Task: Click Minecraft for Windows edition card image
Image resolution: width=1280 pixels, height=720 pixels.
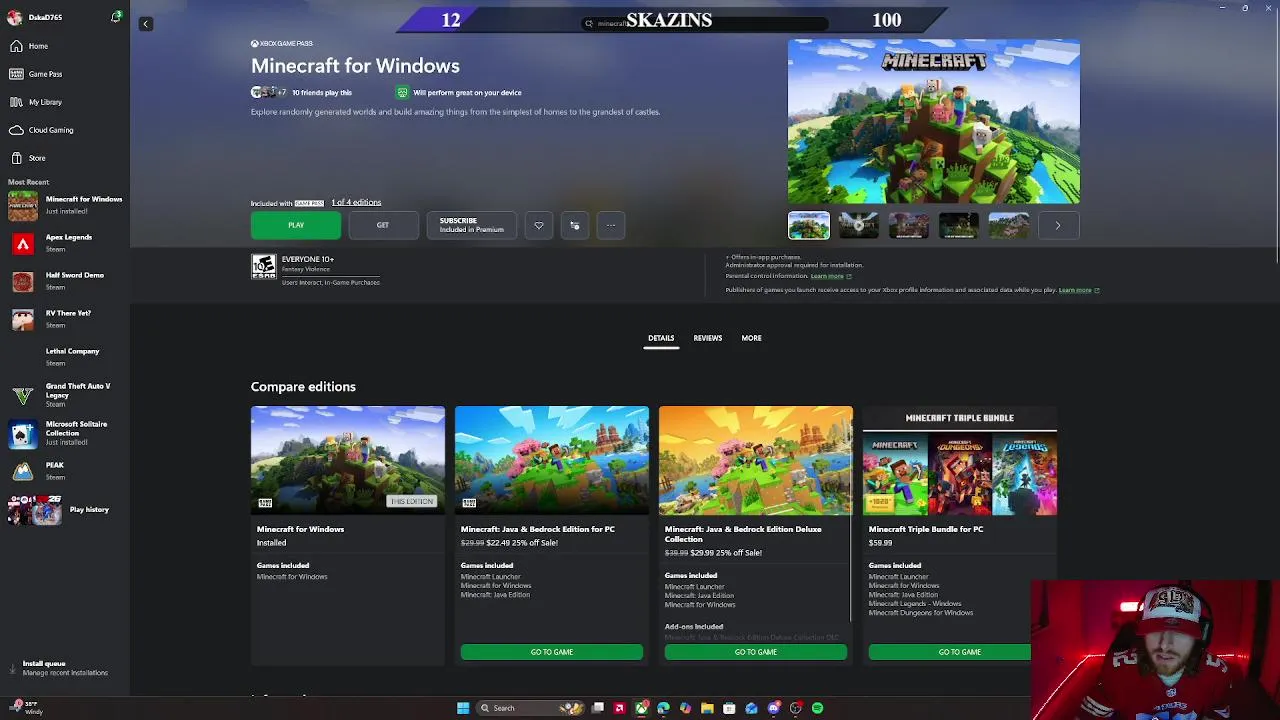Action: [348, 461]
